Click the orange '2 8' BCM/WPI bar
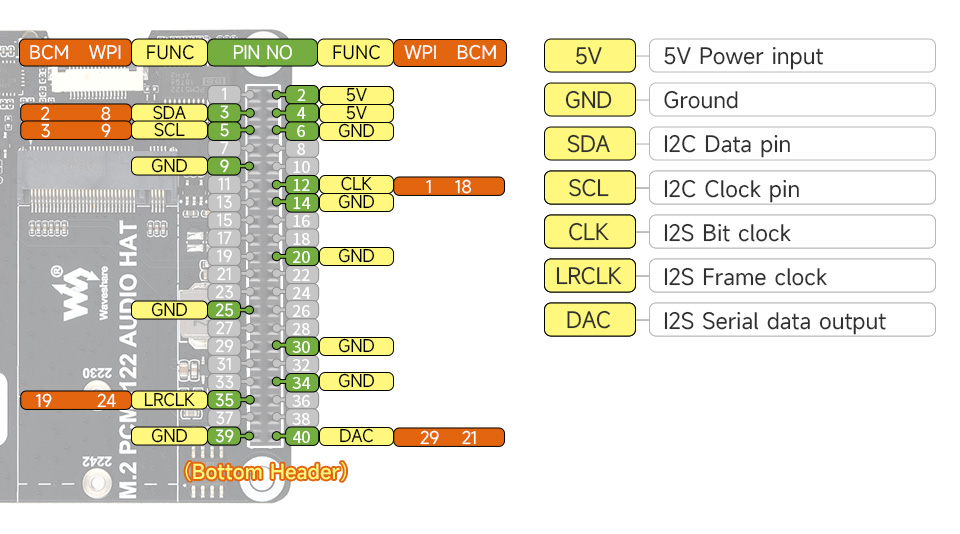The width and height of the screenshot is (960, 534). click(75, 113)
